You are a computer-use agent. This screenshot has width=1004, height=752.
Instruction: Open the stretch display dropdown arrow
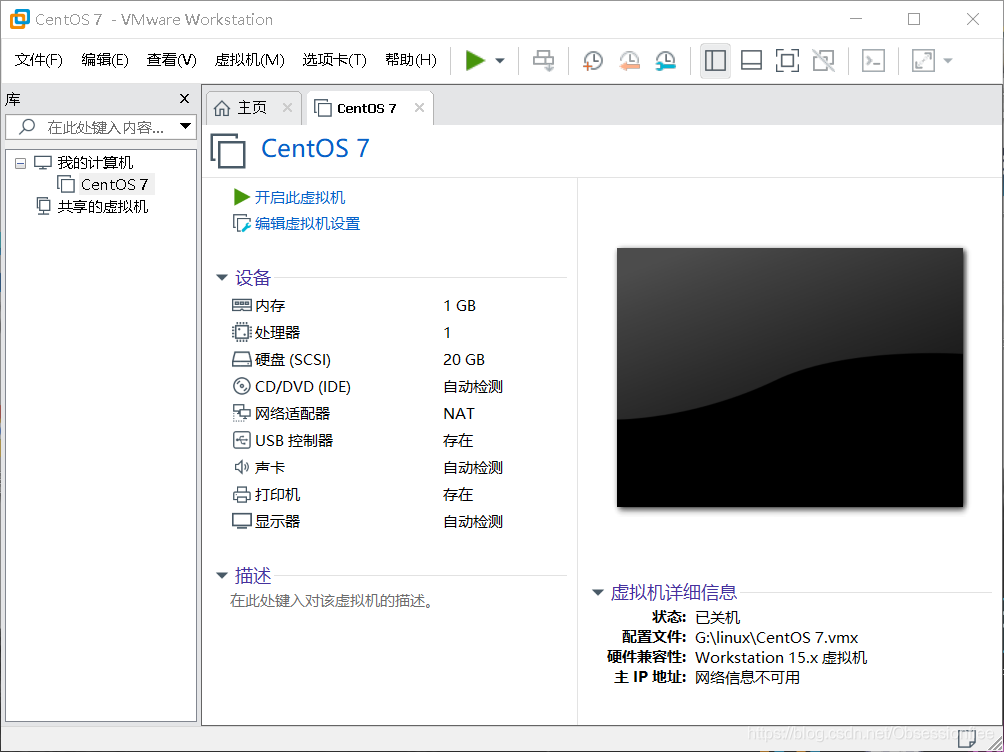(948, 61)
